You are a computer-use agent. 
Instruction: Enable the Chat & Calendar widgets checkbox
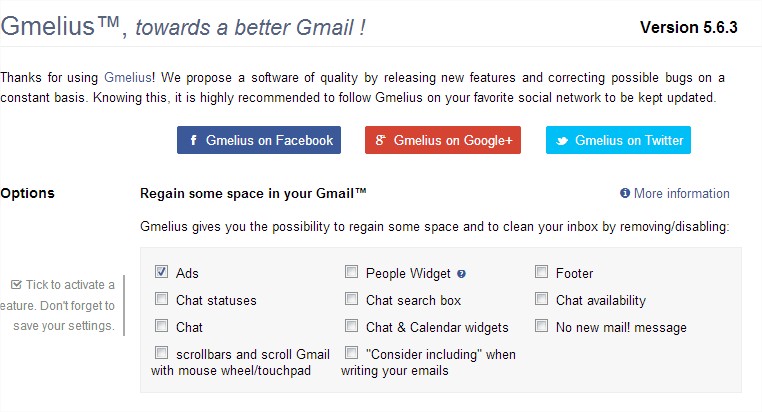[351, 325]
